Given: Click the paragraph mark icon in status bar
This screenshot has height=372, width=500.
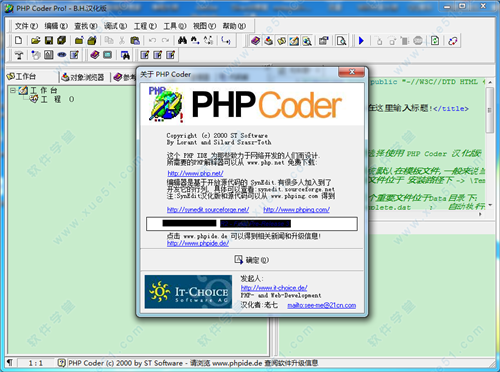Looking at the screenshot, I should point(10,362).
